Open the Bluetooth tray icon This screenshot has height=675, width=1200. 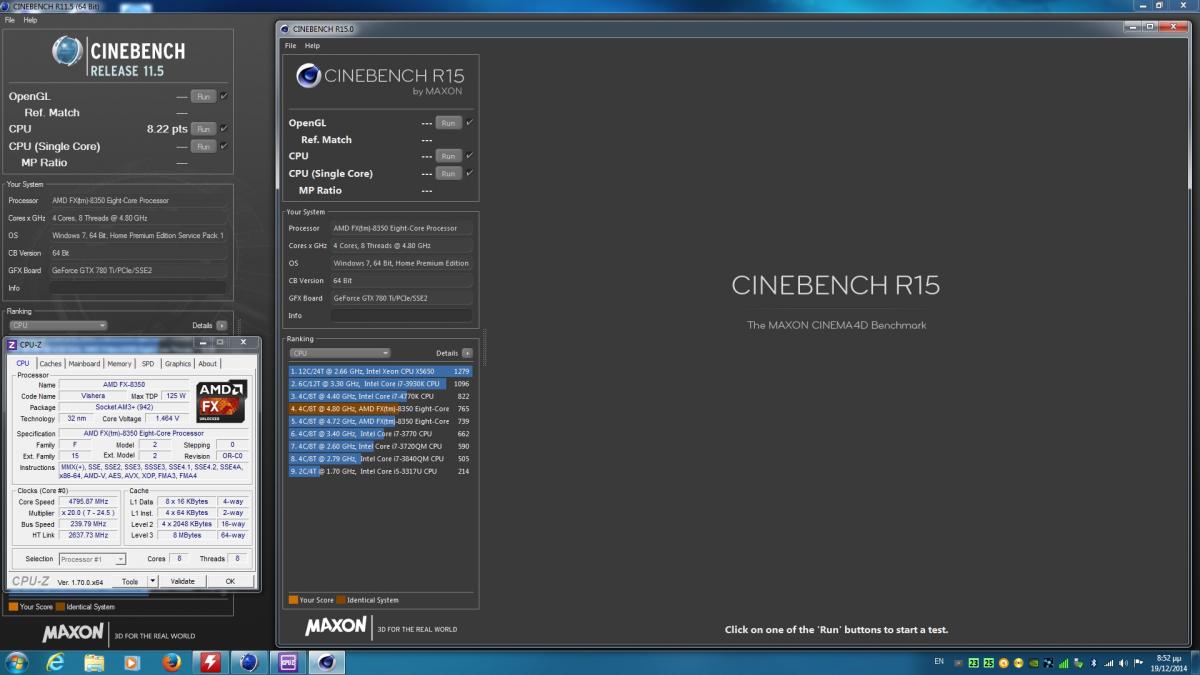[1093, 662]
